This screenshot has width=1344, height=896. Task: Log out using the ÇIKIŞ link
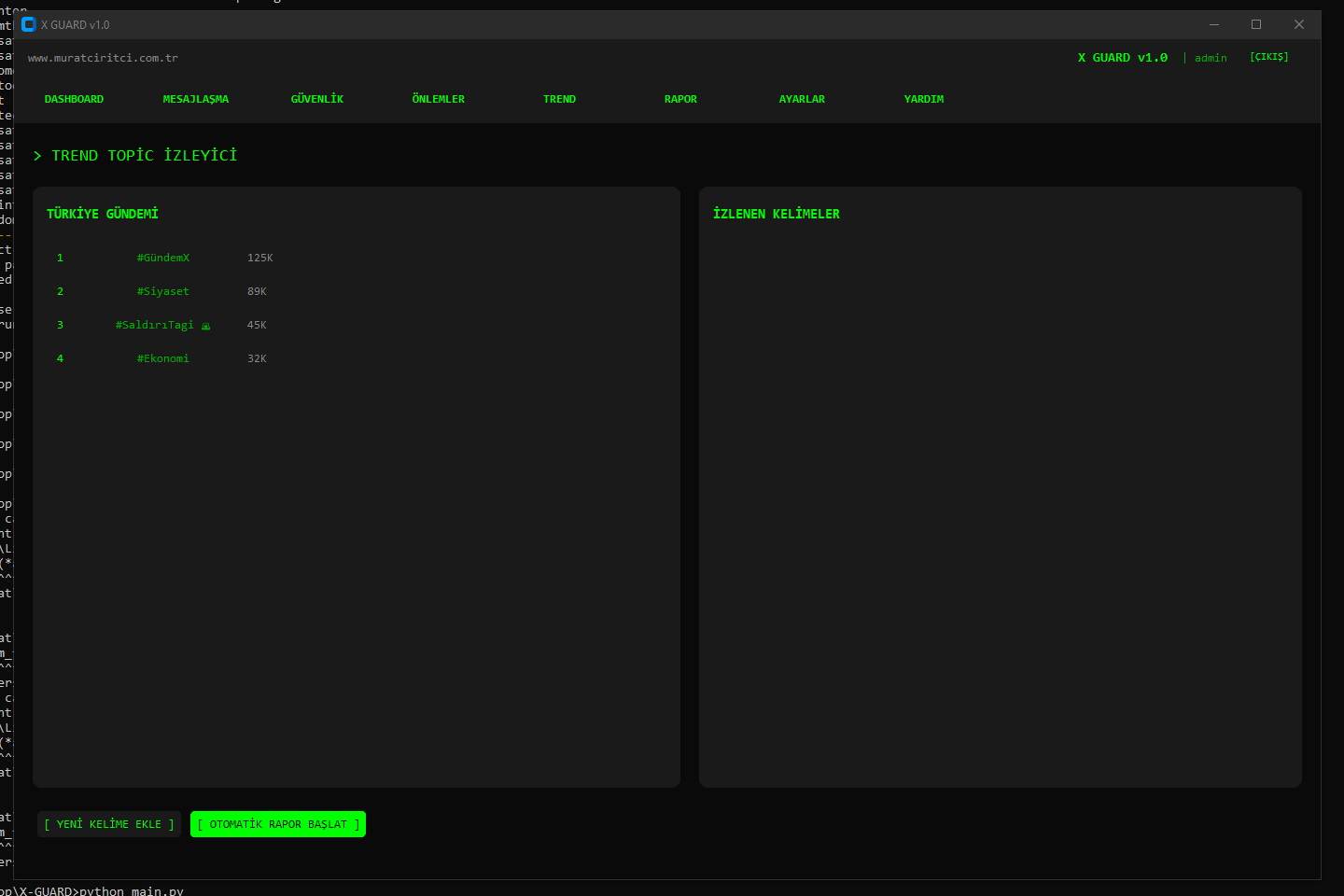coord(1268,57)
